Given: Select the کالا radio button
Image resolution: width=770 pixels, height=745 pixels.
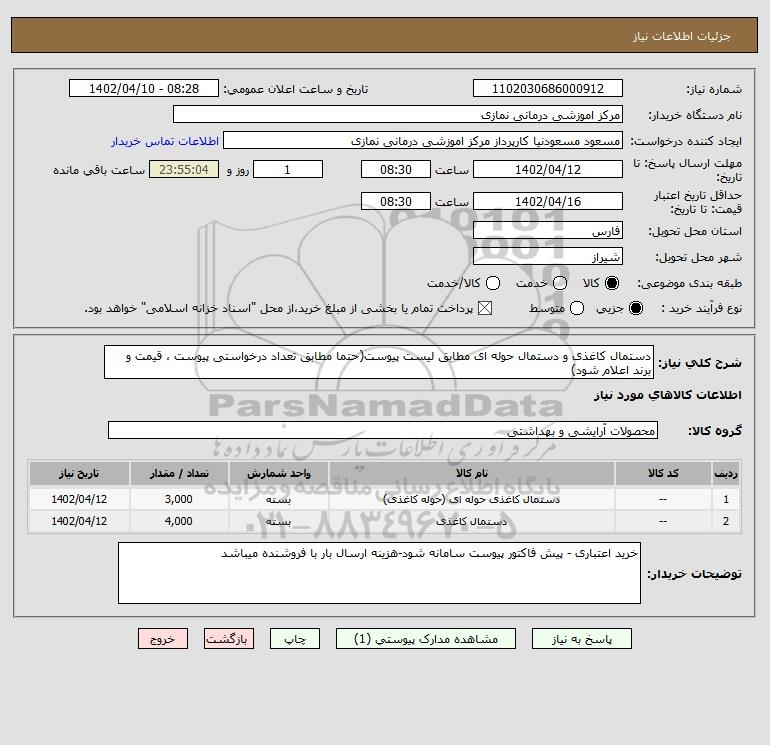Looking at the screenshot, I should [612, 283].
